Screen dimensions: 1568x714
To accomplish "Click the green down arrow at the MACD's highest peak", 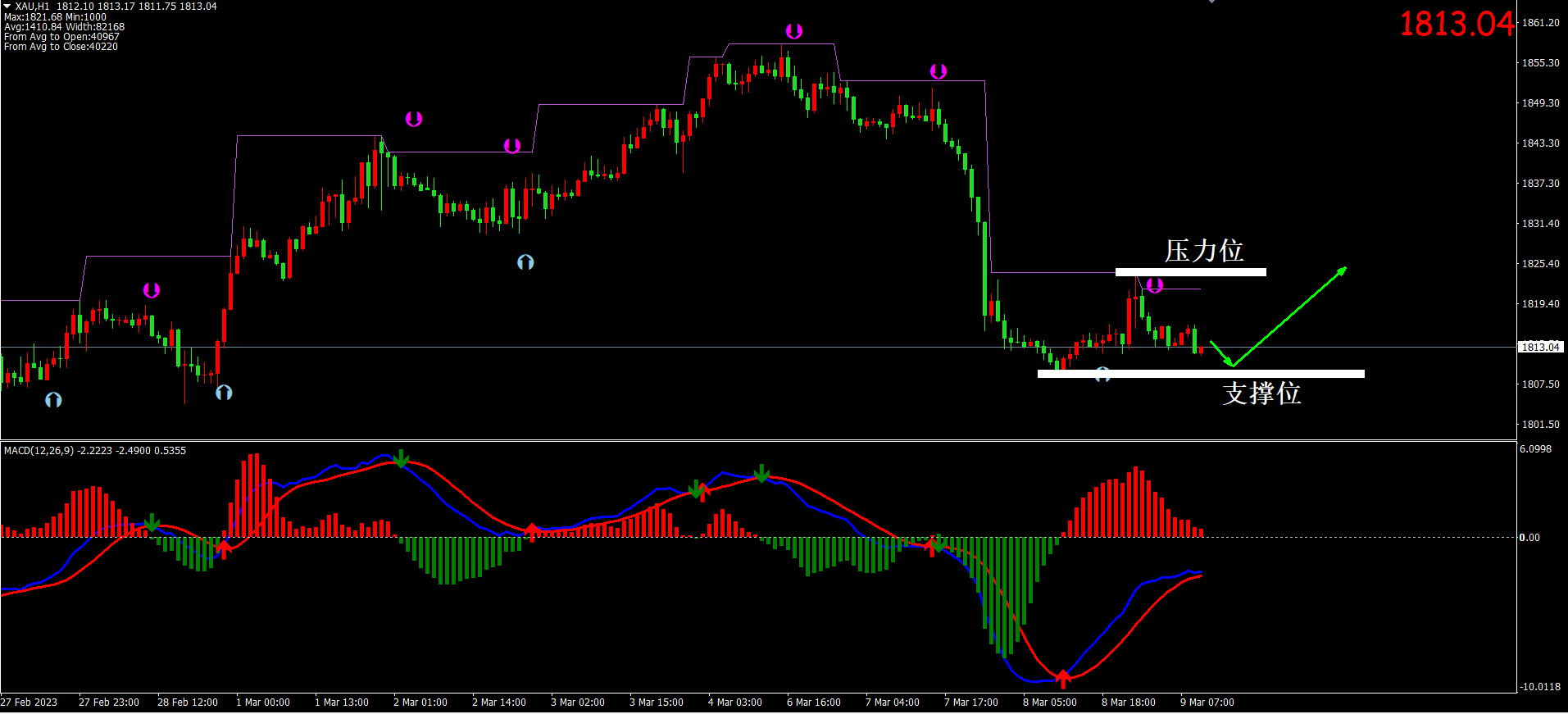I will coord(401,458).
